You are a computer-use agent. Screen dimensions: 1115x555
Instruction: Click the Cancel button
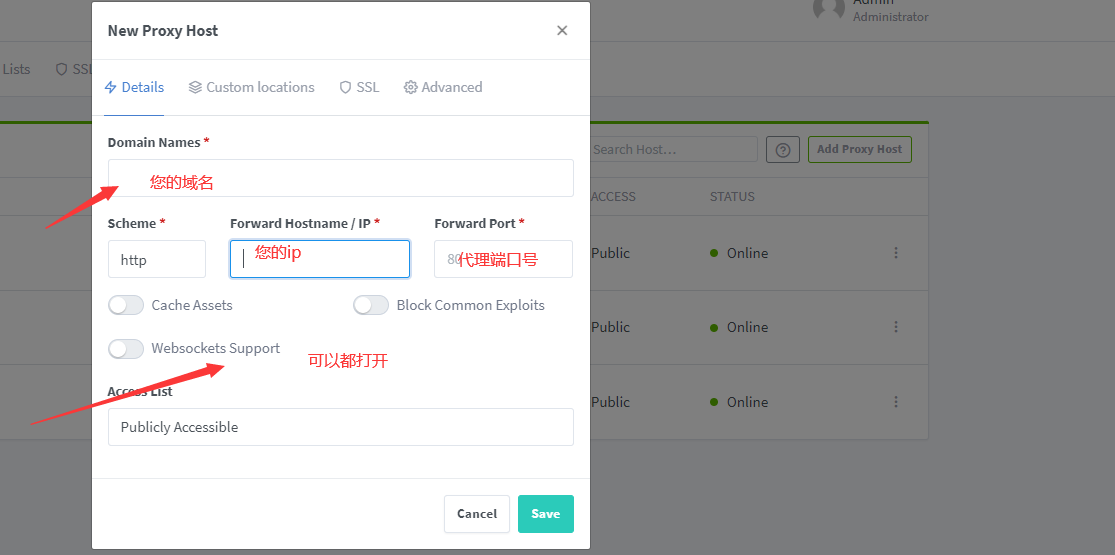click(x=477, y=514)
